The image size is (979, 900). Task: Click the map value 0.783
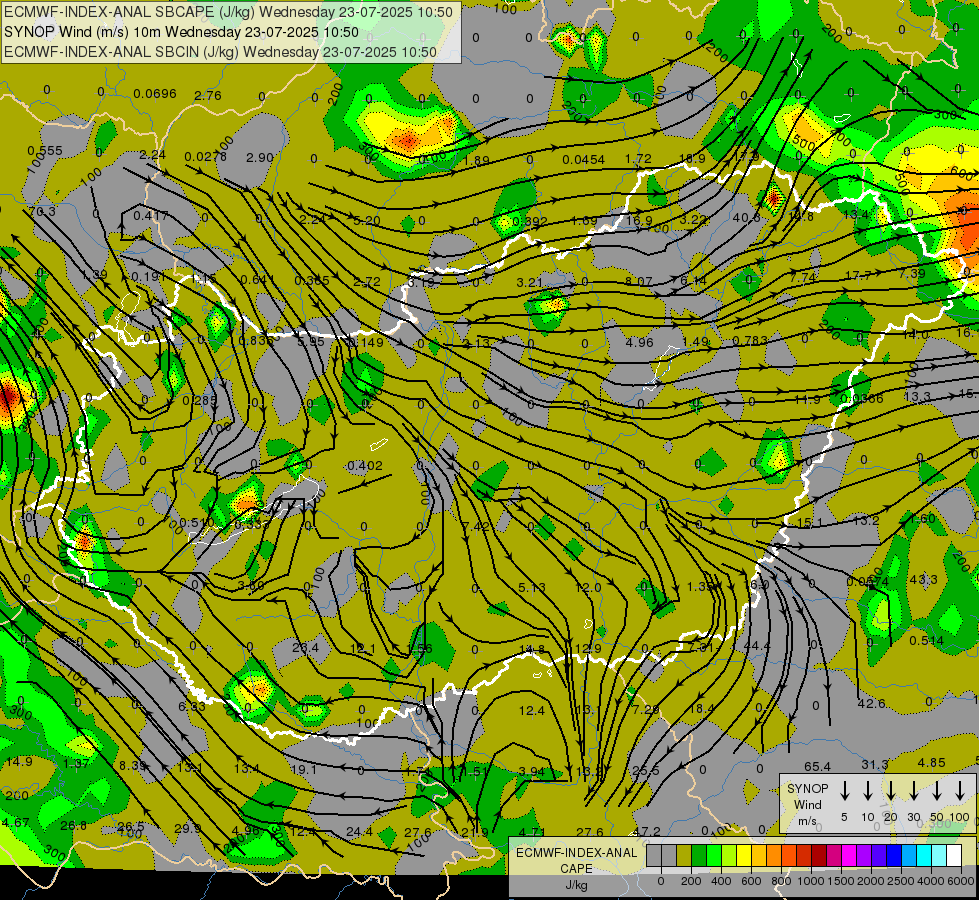point(749,340)
